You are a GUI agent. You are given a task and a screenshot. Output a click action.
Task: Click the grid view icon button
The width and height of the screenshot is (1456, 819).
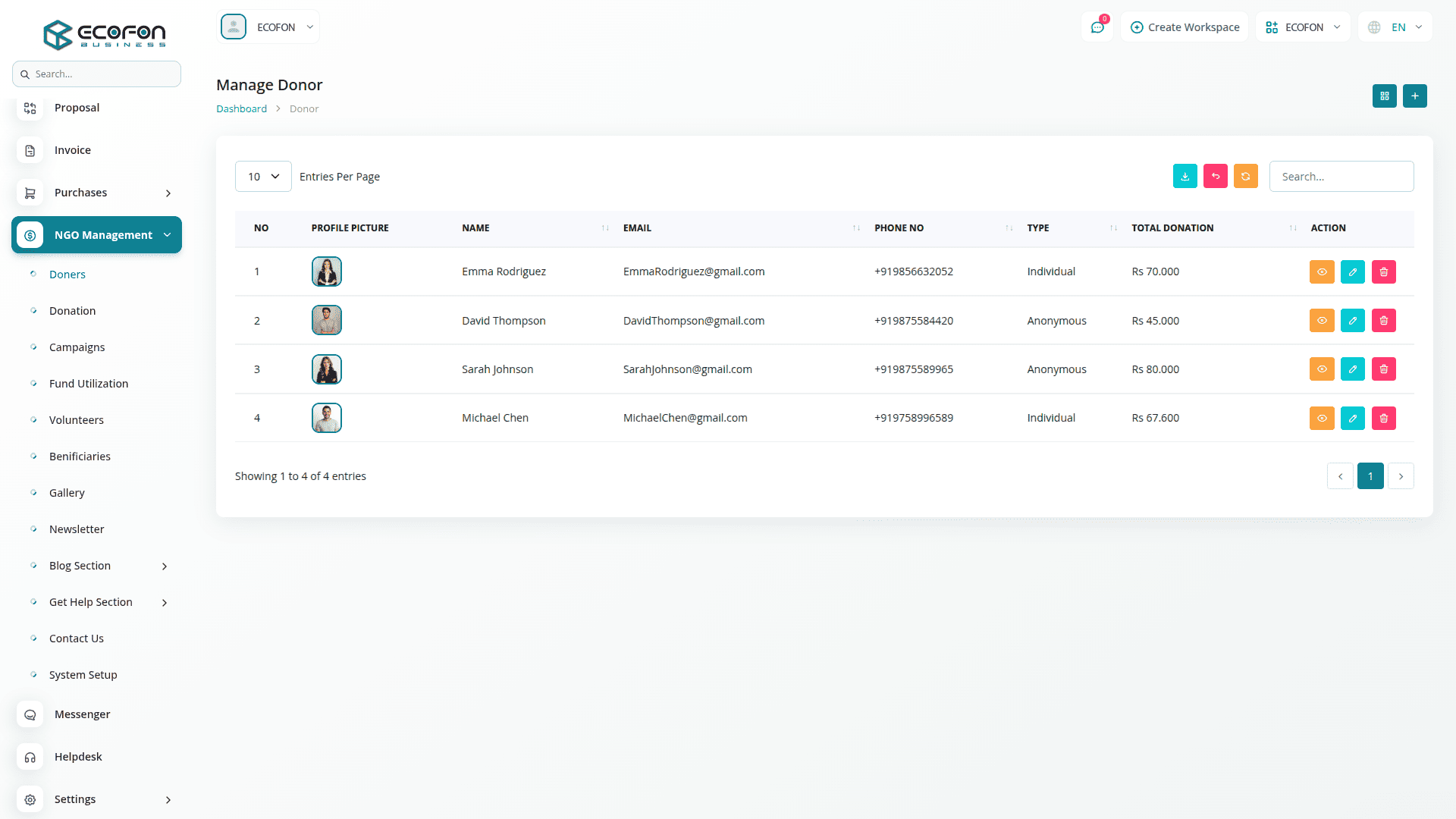pyautogui.click(x=1384, y=96)
